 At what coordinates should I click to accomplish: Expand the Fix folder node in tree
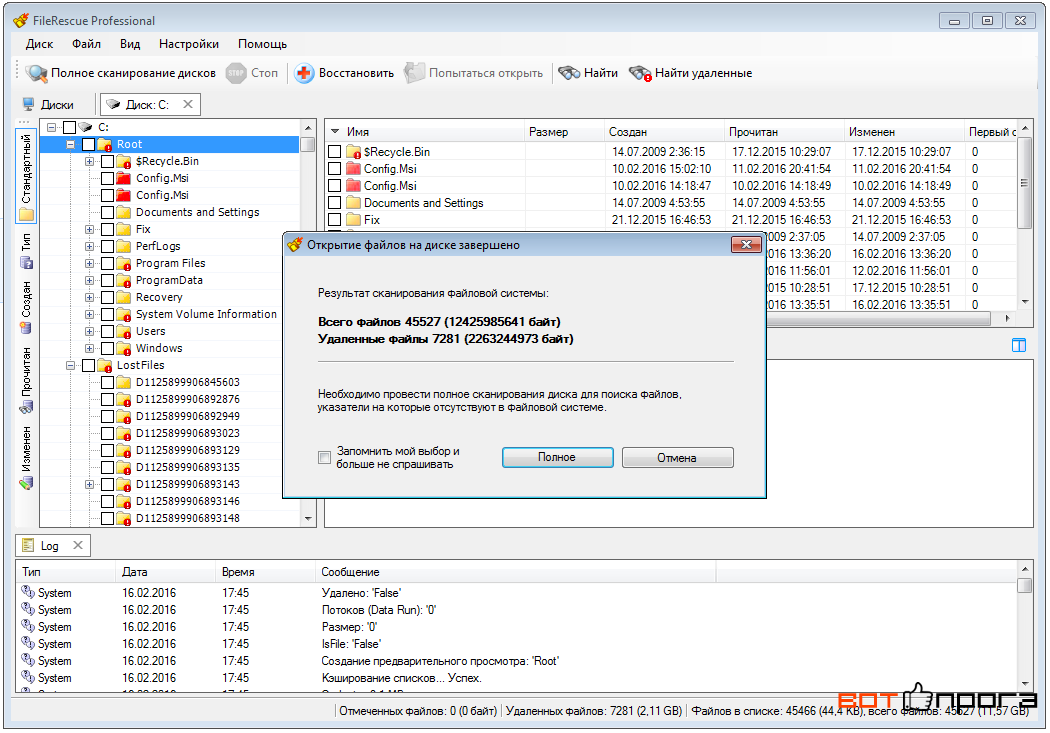89,229
